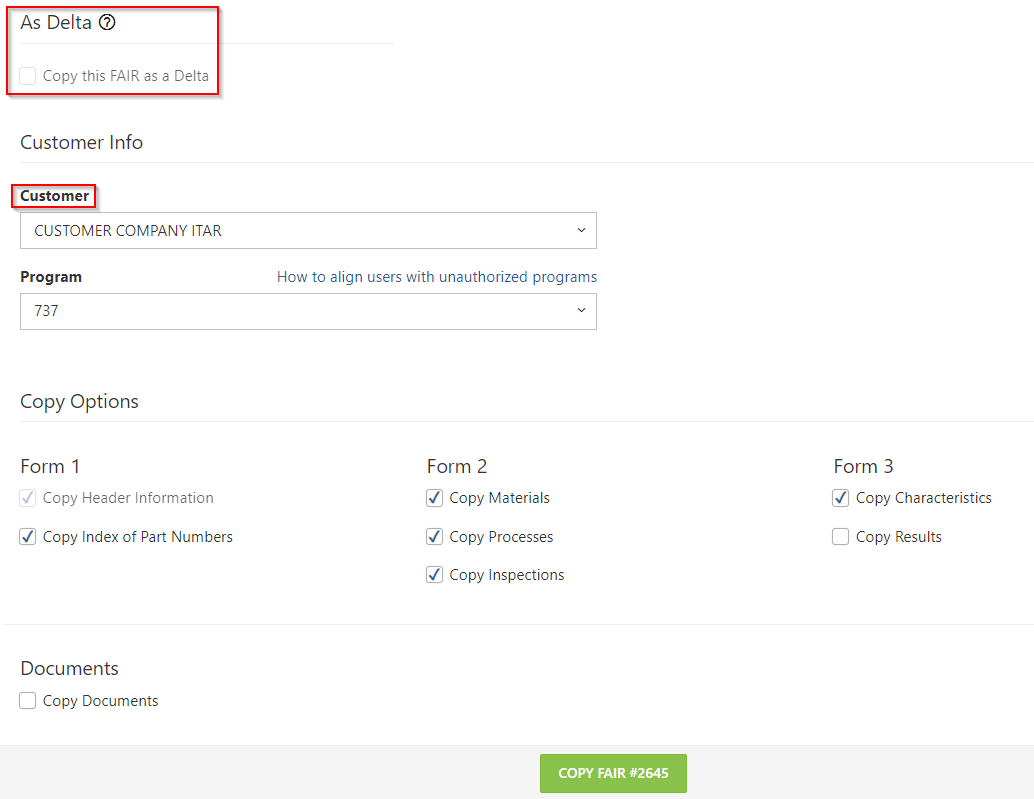Enable the Copy Results checkbox
This screenshot has height=799, width=1034.
tap(841, 537)
